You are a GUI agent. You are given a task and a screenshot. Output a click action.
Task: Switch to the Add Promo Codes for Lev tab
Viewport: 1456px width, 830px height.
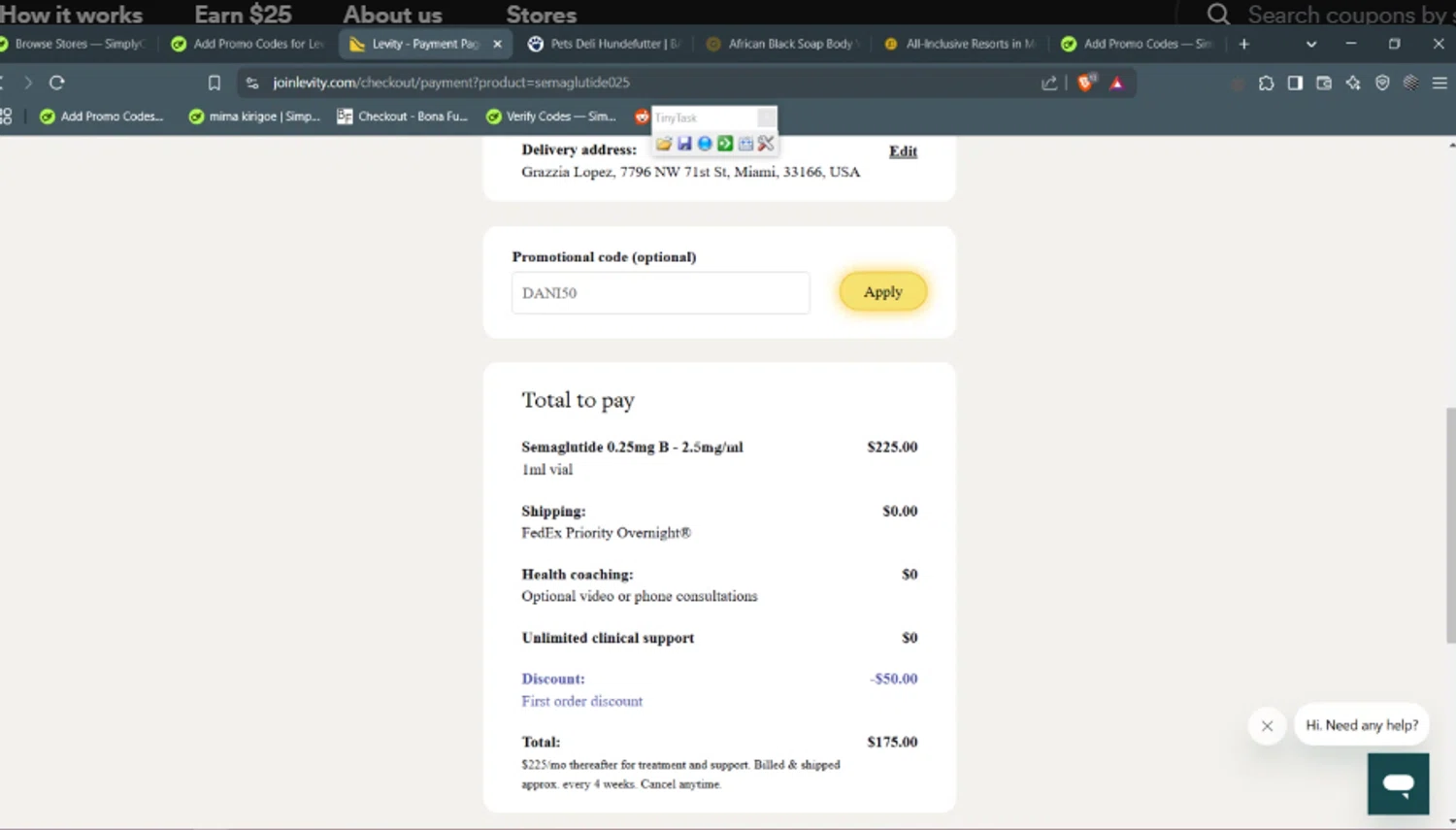pyautogui.click(x=248, y=44)
